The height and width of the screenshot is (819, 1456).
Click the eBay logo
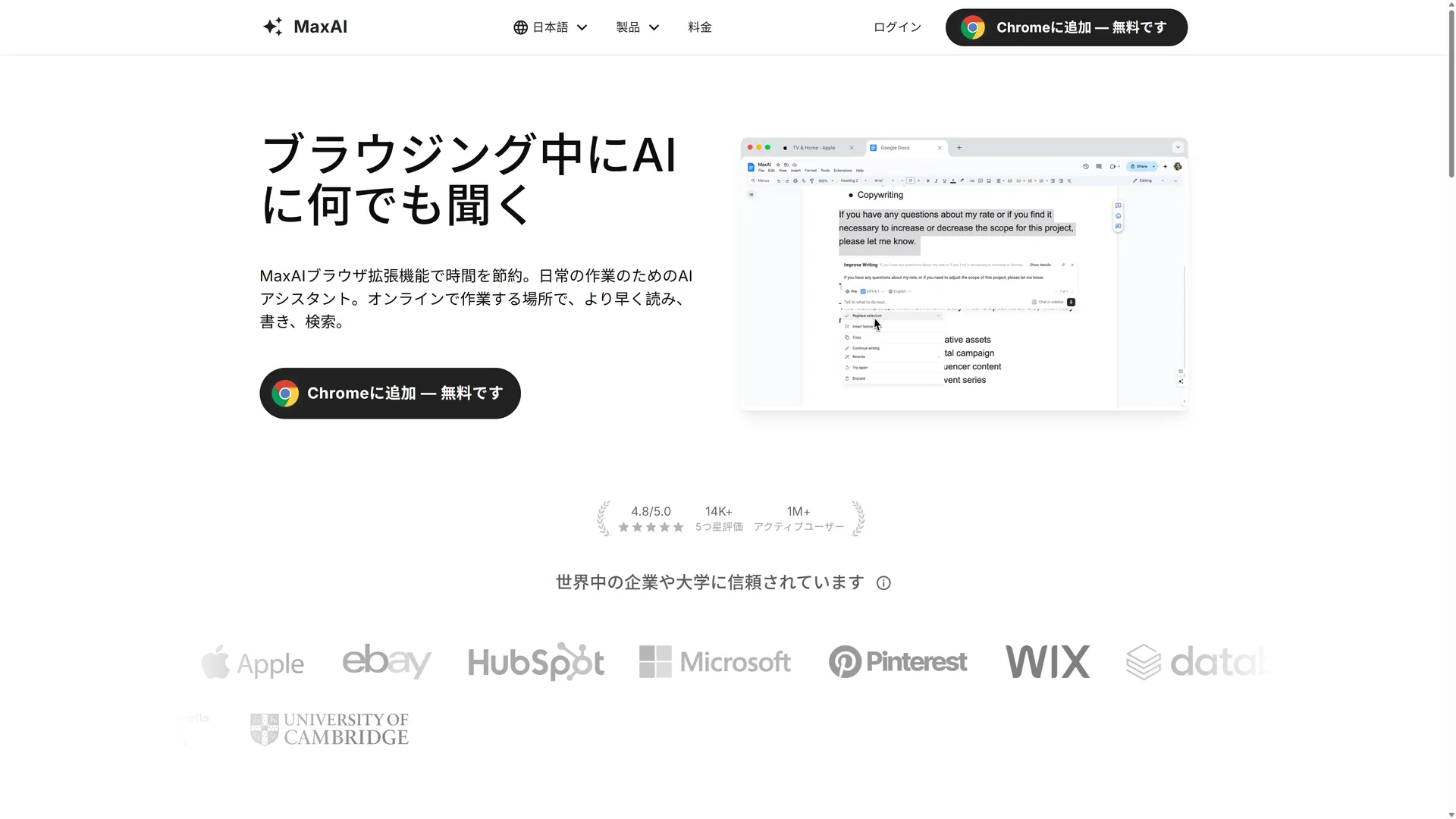387,661
